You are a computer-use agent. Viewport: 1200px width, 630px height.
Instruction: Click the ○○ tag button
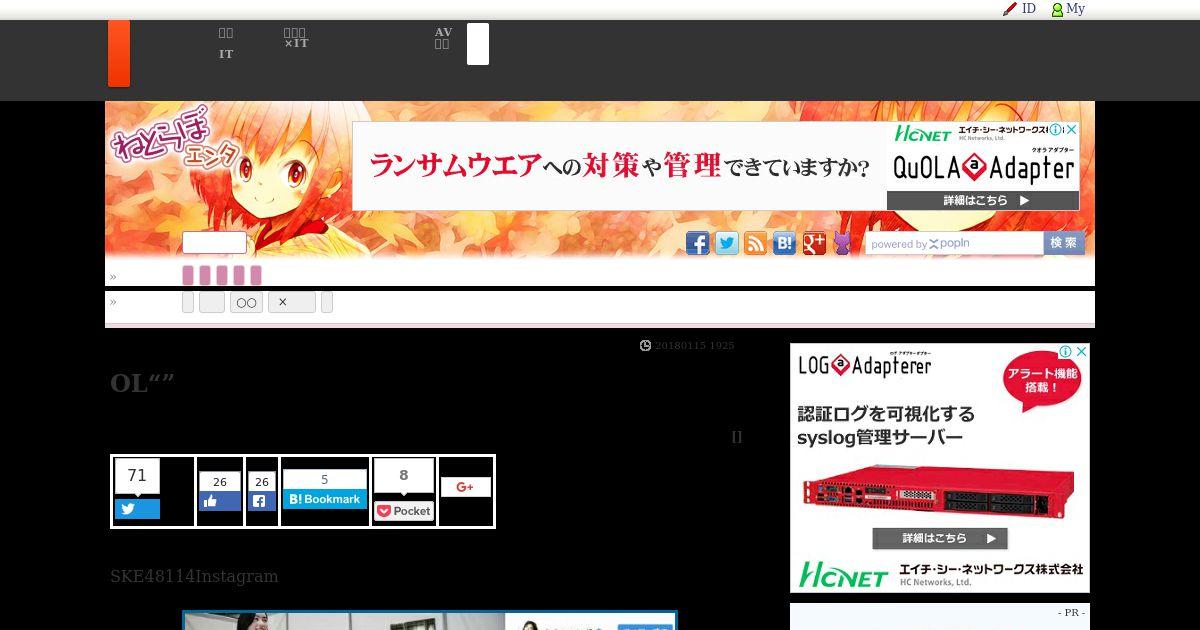coord(246,302)
